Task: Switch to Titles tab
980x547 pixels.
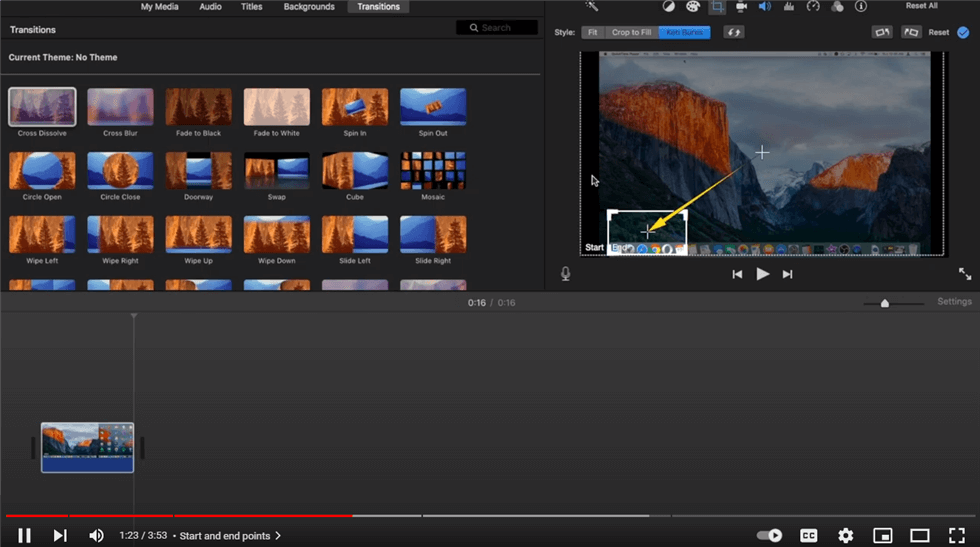Action: click(251, 7)
